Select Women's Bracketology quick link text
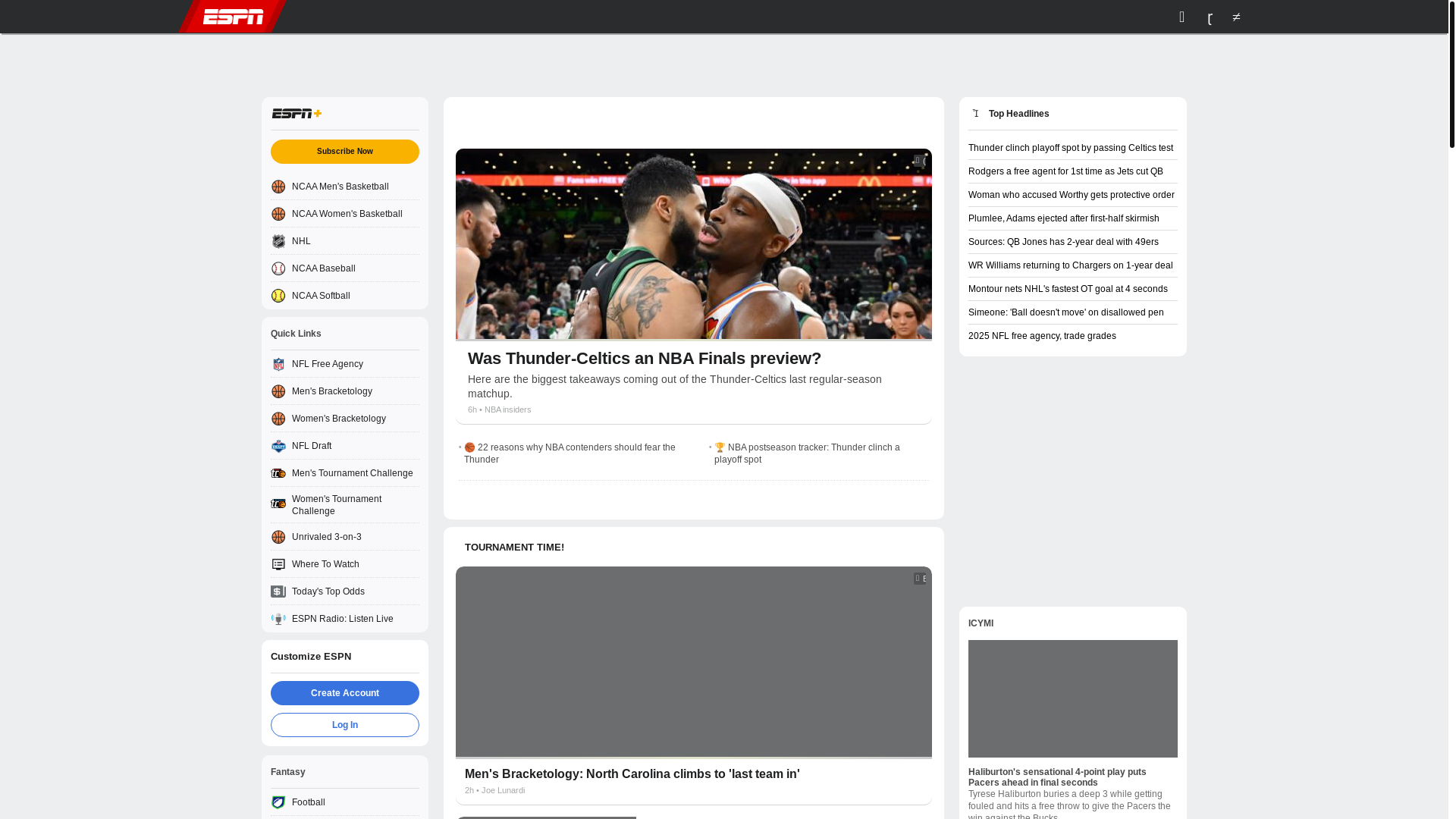The image size is (1456, 819). [x=339, y=419]
